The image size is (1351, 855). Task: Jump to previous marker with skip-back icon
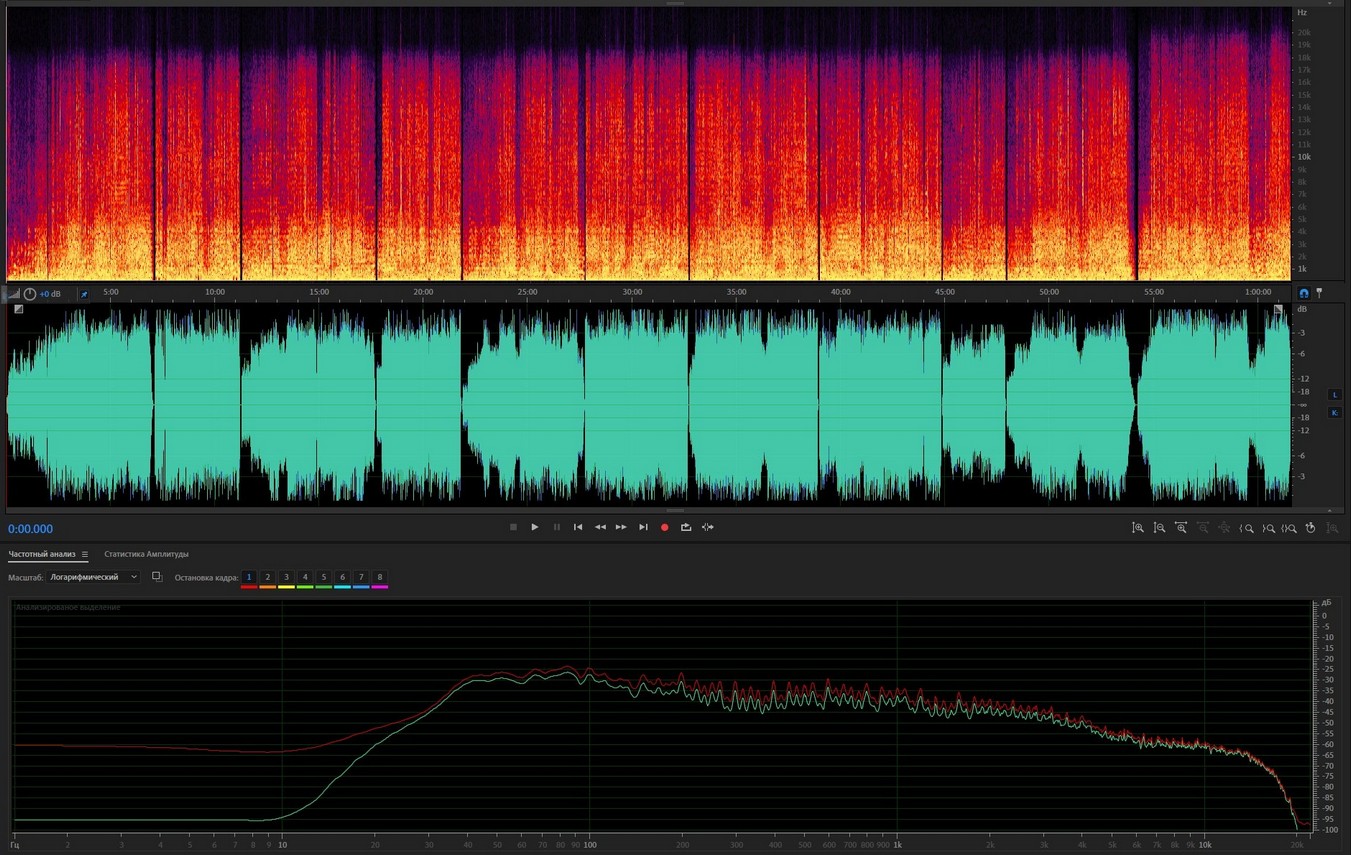(x=578, y=527)
